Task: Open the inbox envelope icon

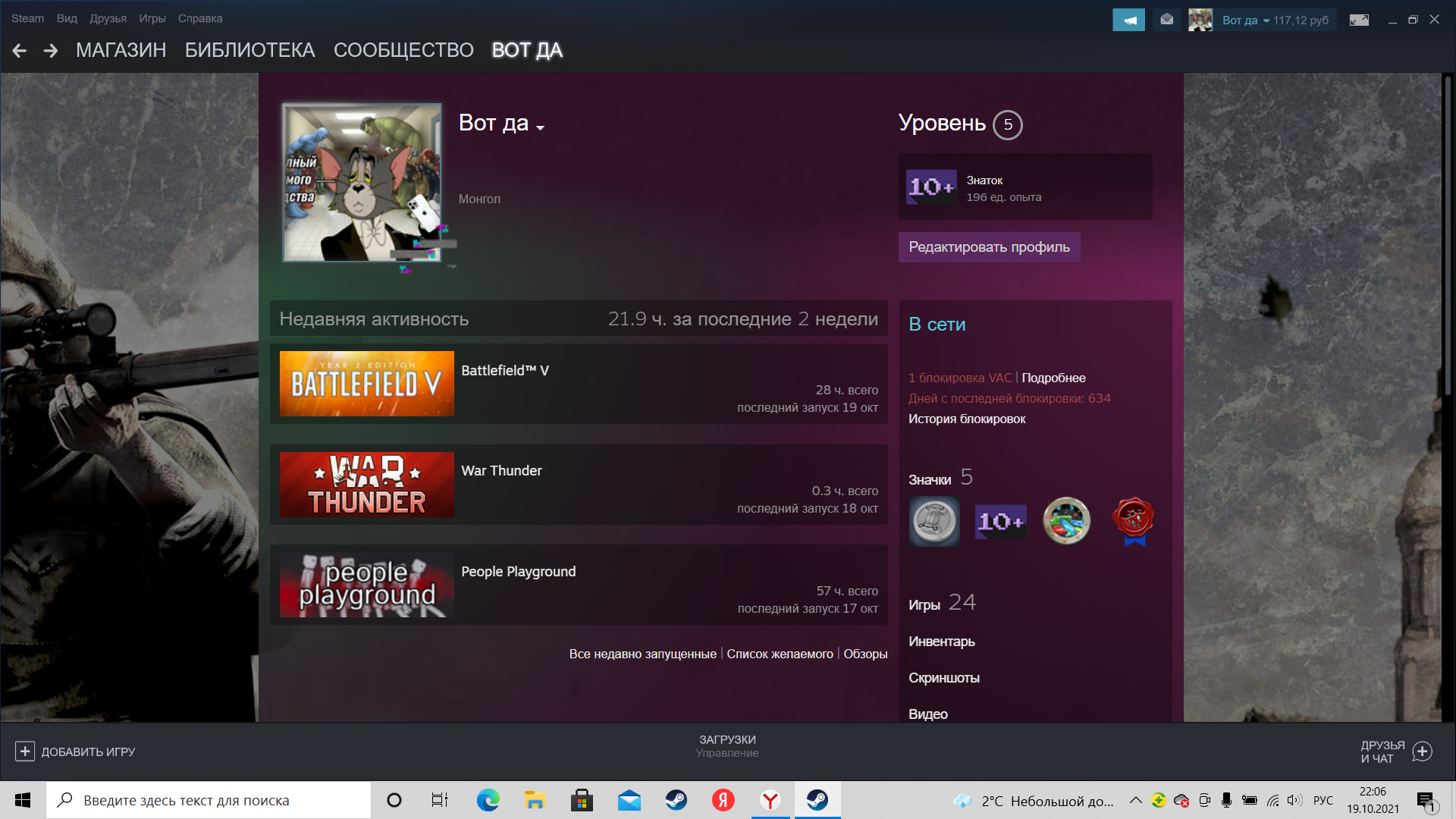Action: (x=1167, y=20)
